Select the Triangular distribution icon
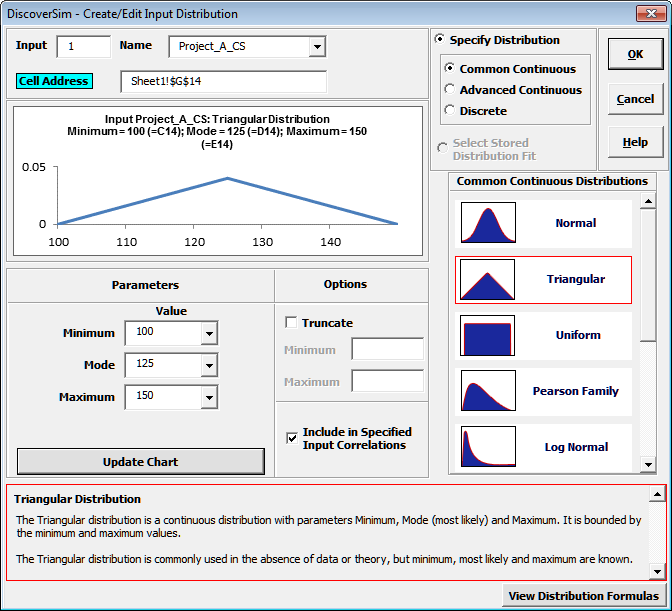Screen dimensions: 672x611 point(487,280)
